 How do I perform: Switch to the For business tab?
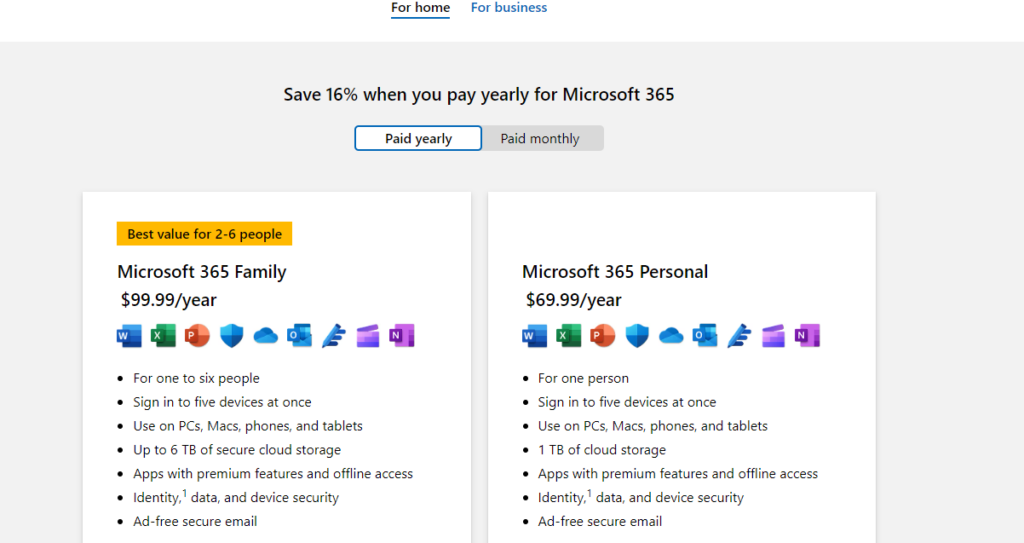point(509,8)
